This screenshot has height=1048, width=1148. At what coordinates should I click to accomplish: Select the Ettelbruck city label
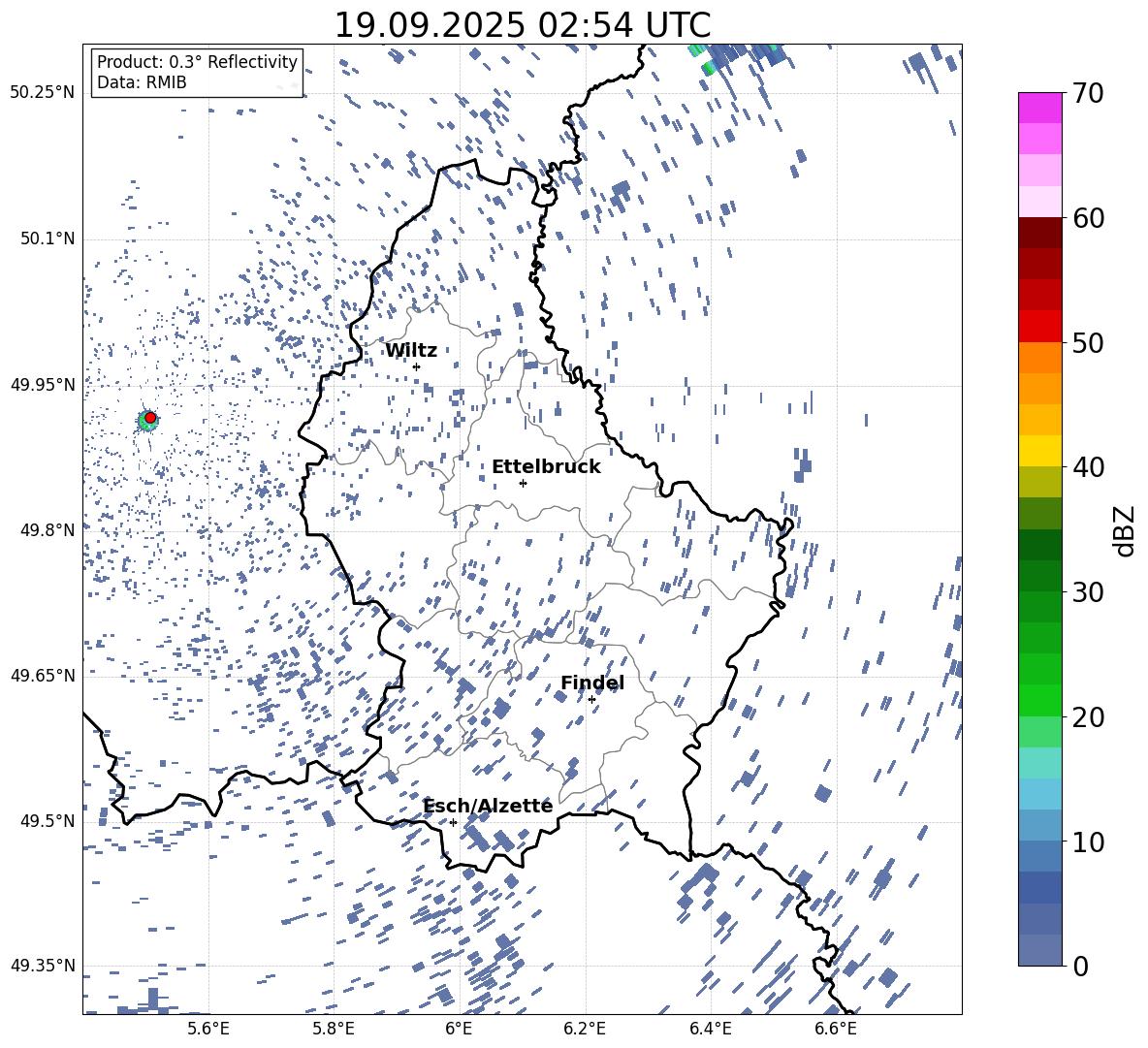pos(546,467)
